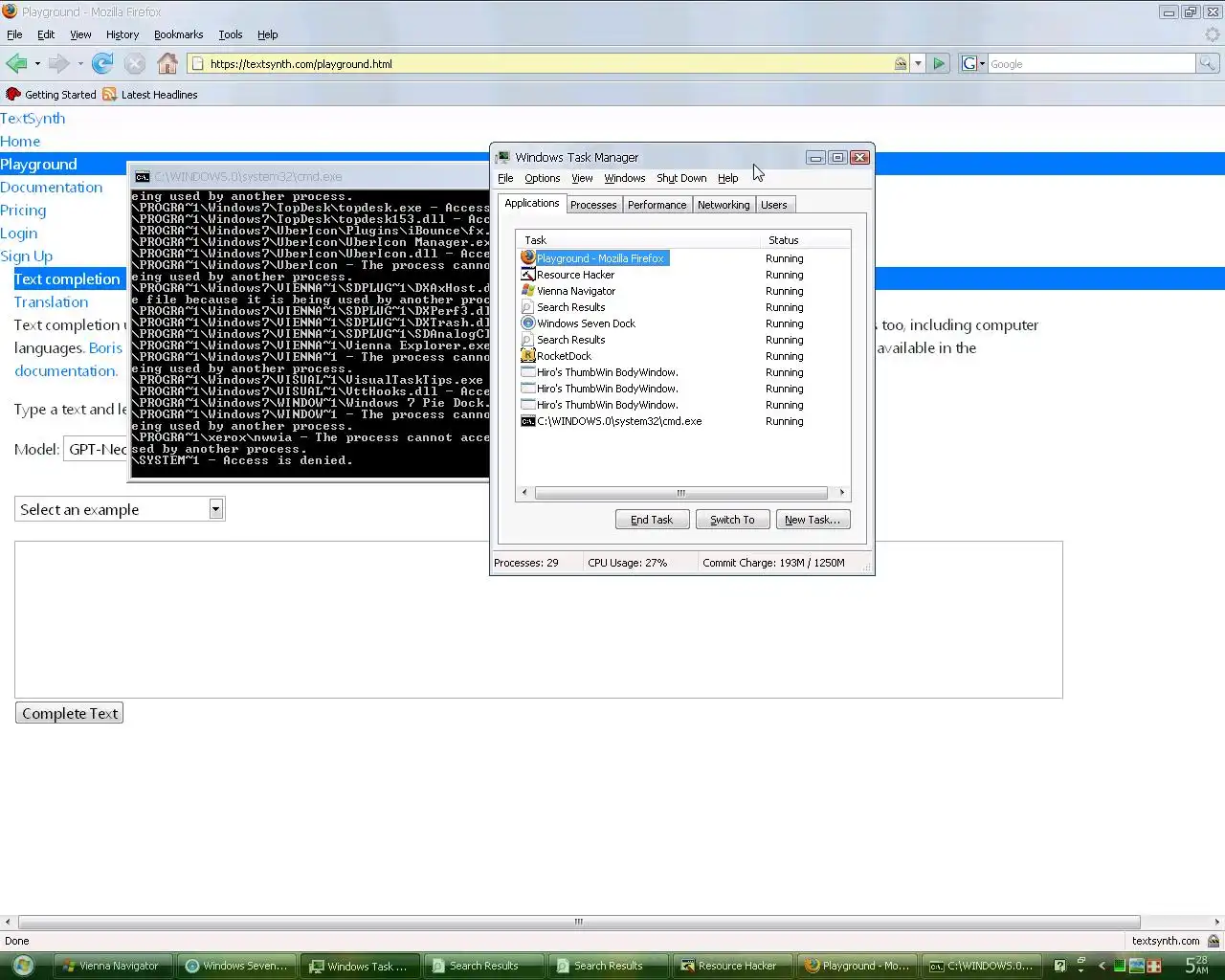Switch to the Processes tab
Screen dimensions: 1225x980
point(593,205)
